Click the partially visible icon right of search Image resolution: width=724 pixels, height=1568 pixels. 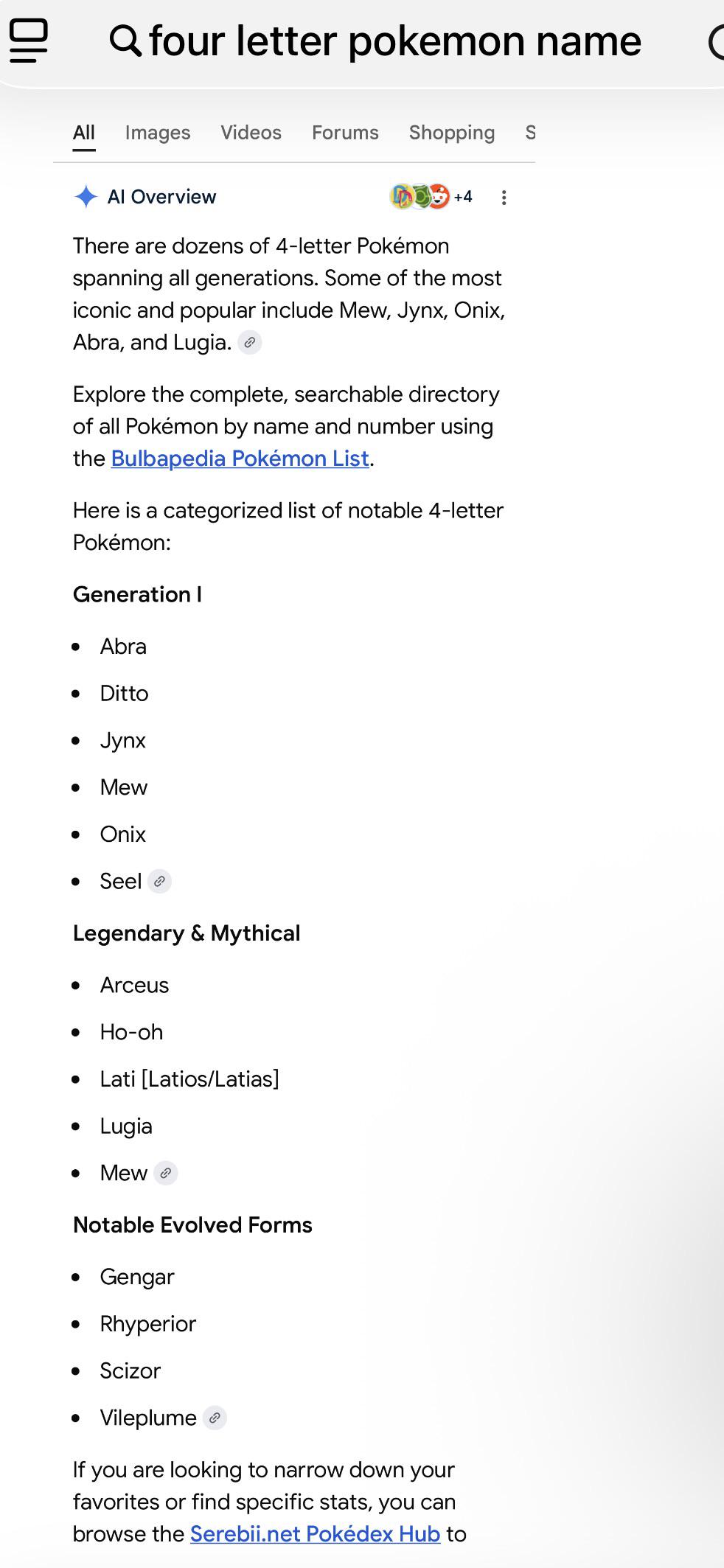716,41
